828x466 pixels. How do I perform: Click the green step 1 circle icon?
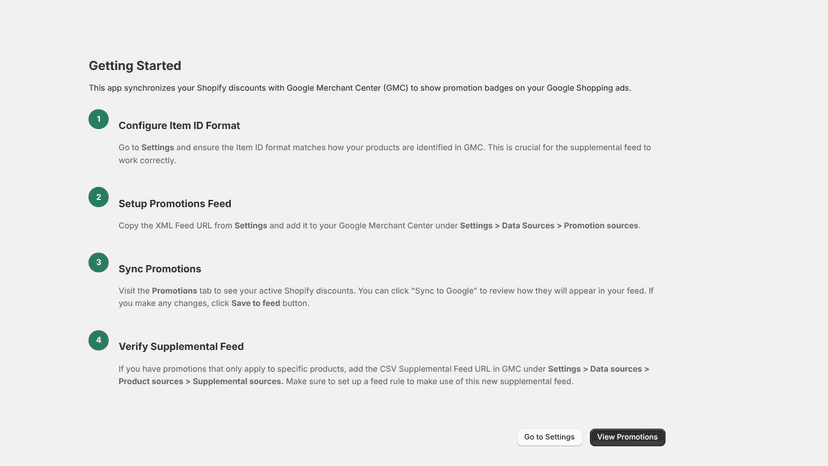[x=98, y=119]
